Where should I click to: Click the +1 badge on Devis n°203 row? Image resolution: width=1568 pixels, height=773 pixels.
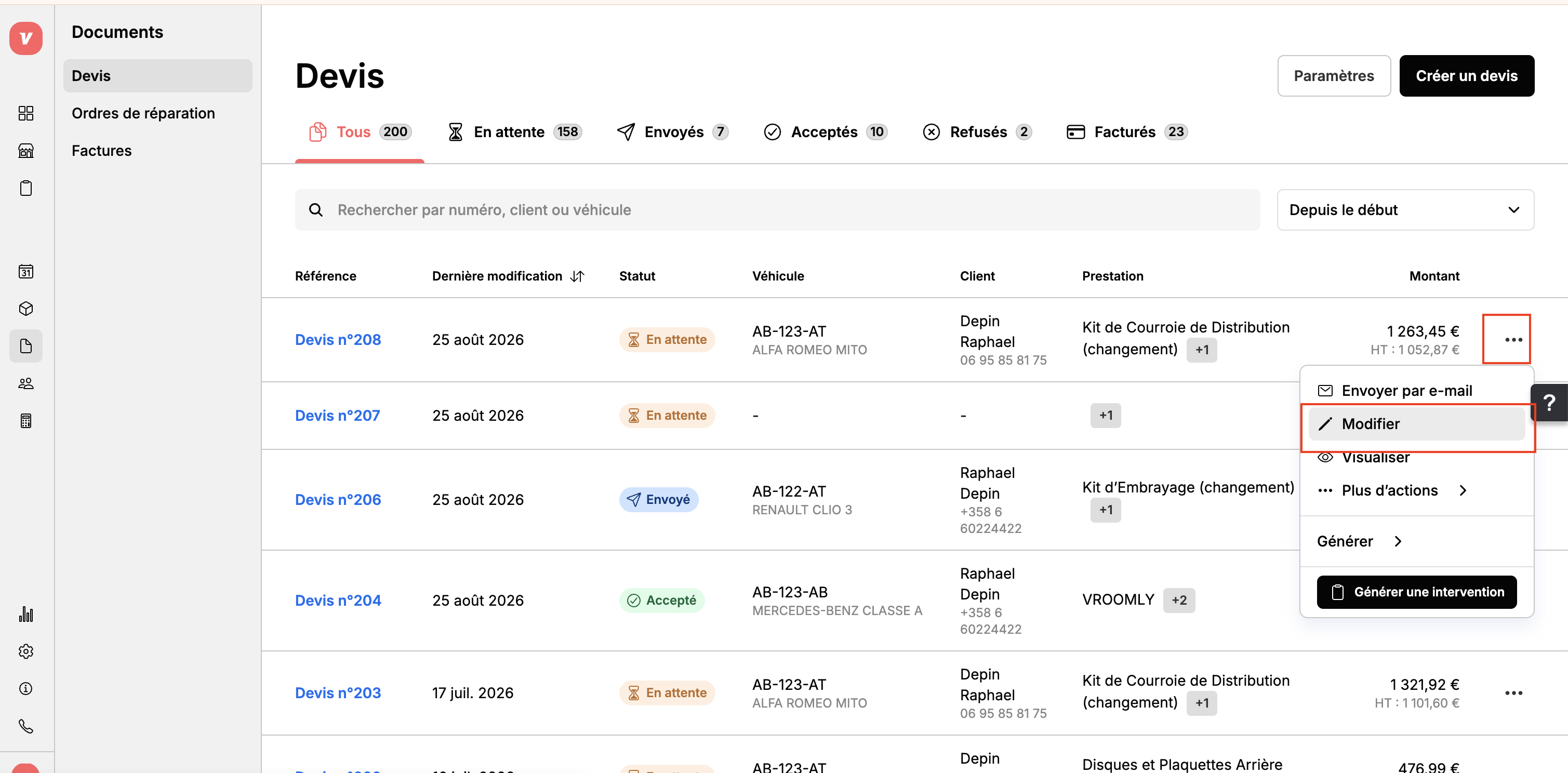point(1202,703)
